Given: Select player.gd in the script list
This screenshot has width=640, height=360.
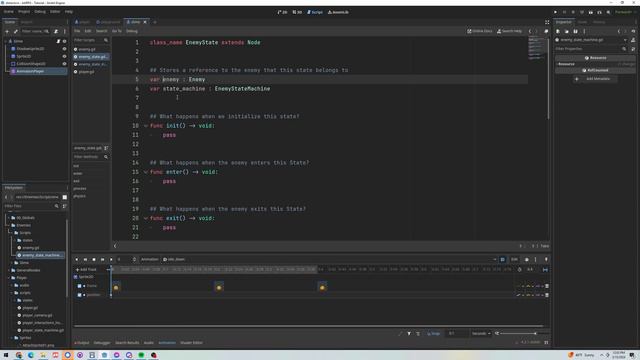Looking at the screenshot, I should coord(86,72).
